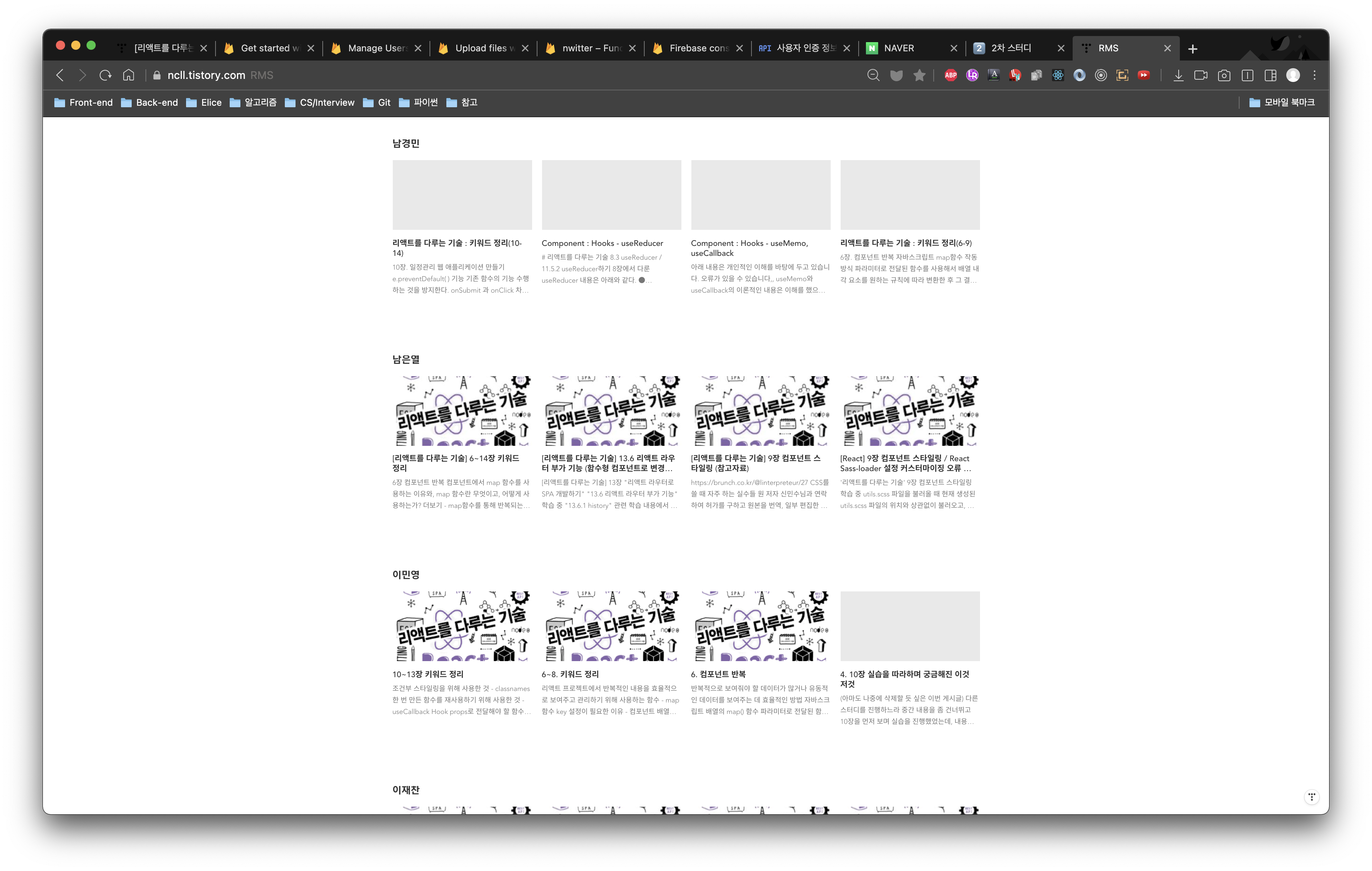
Task: Open post '6. 컴포넌트 반복'
Action: [718, 675]
